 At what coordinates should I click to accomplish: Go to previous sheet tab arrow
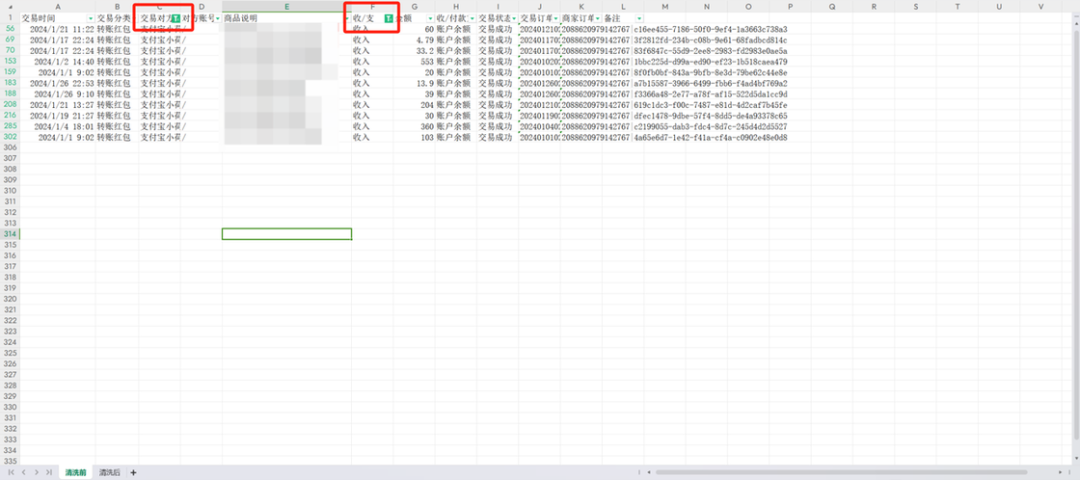coord(24,472)
